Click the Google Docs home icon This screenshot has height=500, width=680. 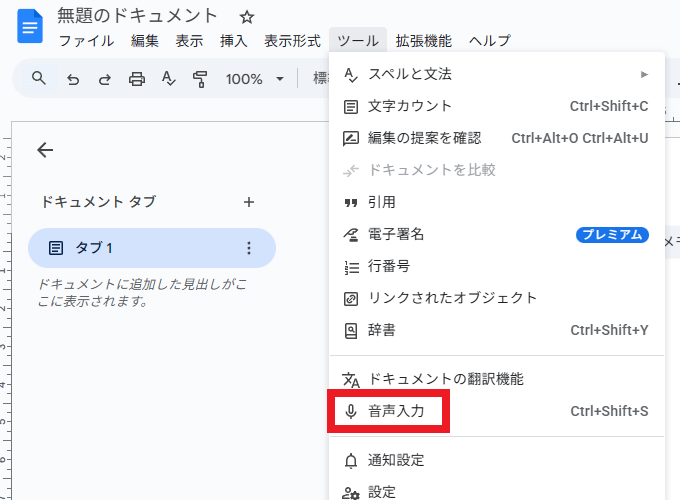point(30,27)
